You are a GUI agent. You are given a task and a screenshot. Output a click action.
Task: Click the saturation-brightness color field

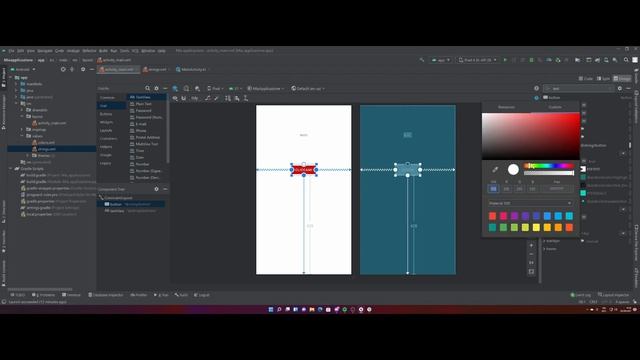pos(531,136)
